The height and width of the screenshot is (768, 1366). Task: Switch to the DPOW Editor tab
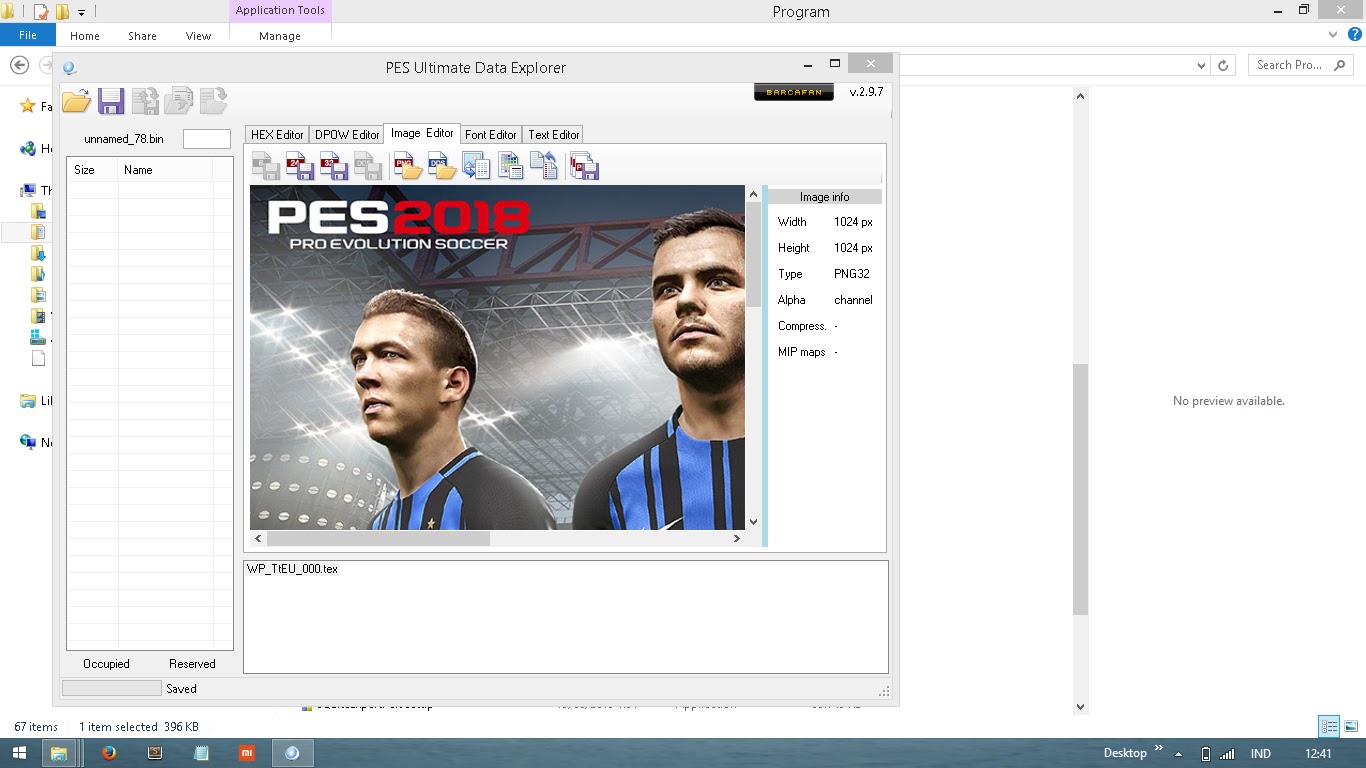[x=347, y=134]
